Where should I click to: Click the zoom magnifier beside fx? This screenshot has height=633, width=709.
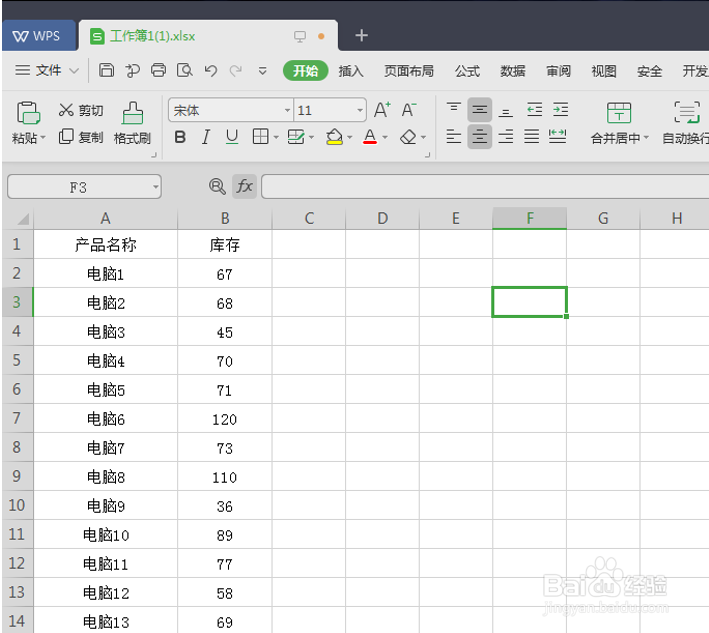pos(217,186)
